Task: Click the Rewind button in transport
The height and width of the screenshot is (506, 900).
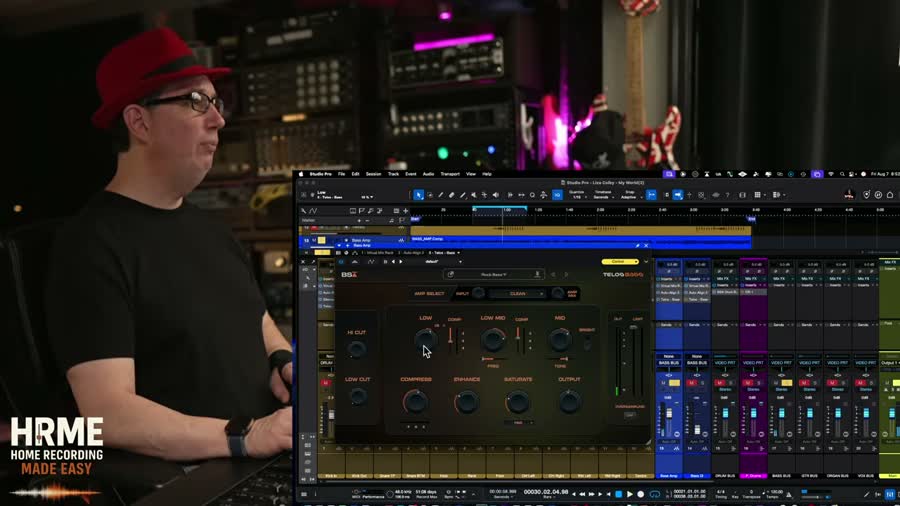Action: point(582,494)
